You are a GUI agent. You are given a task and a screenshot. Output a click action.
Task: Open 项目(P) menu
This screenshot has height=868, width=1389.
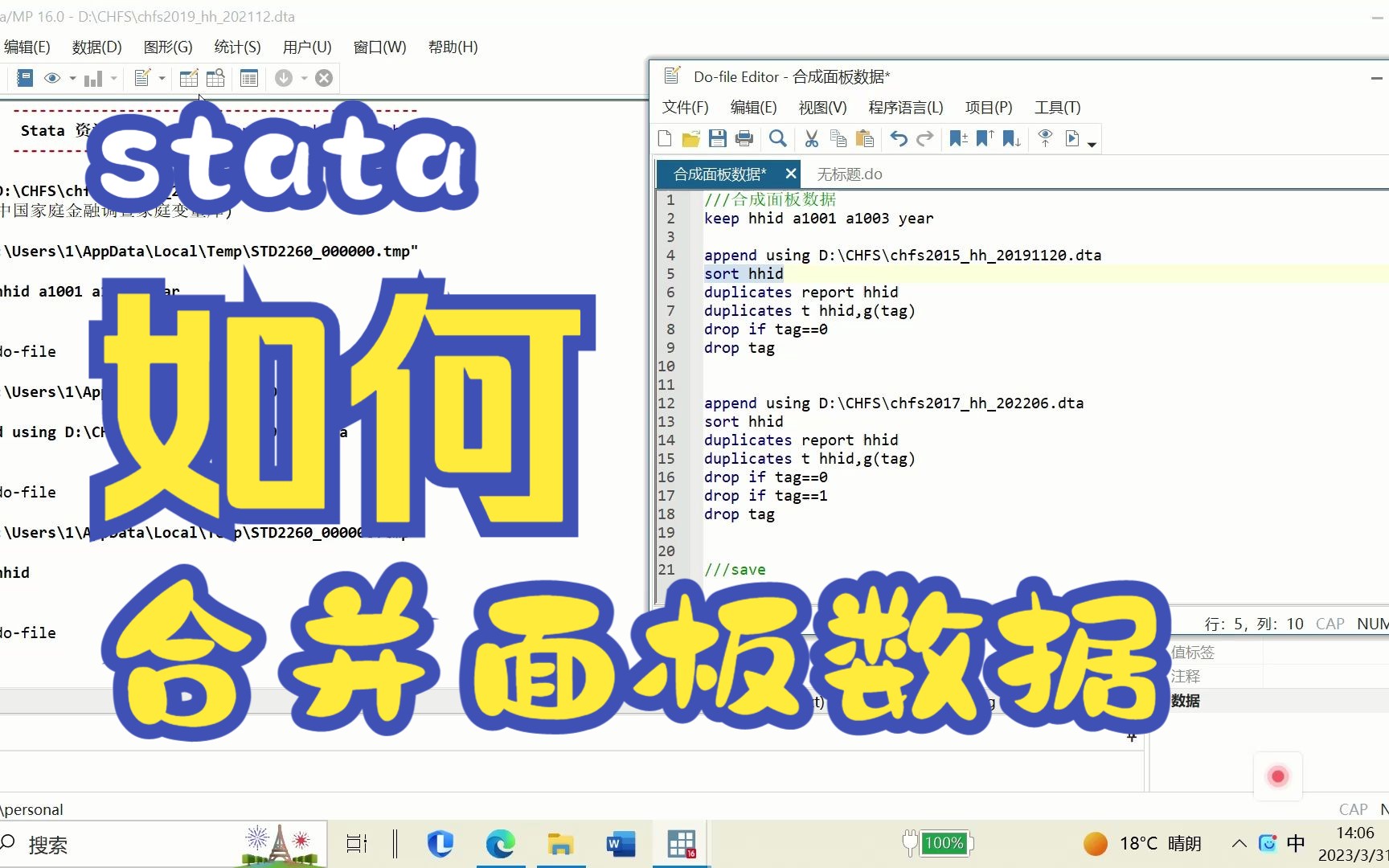tap(989, 107)
